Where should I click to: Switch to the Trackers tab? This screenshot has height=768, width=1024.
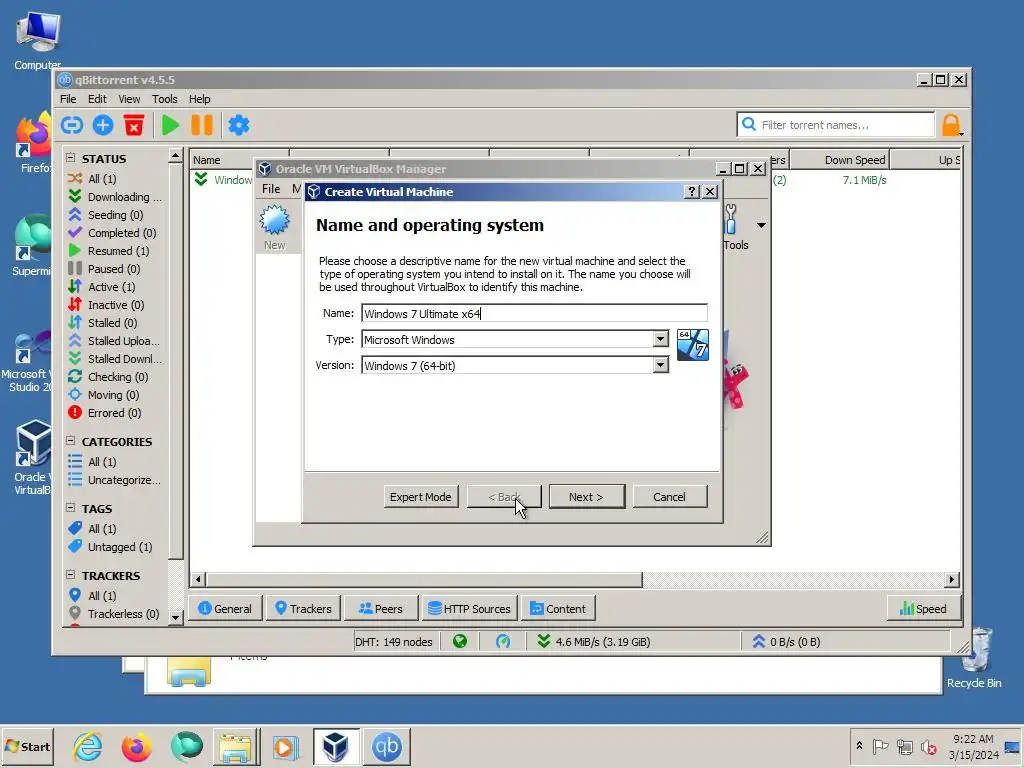pos(304,609)
